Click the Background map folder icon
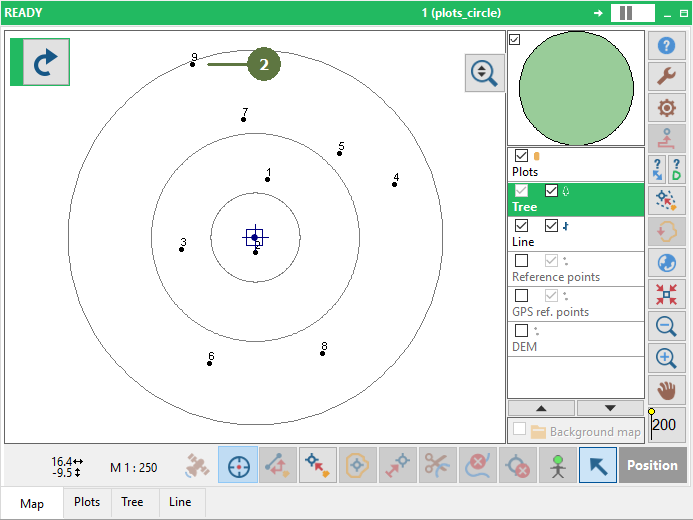The height and width of the screenshot is (520, 693). coord(538,432)
